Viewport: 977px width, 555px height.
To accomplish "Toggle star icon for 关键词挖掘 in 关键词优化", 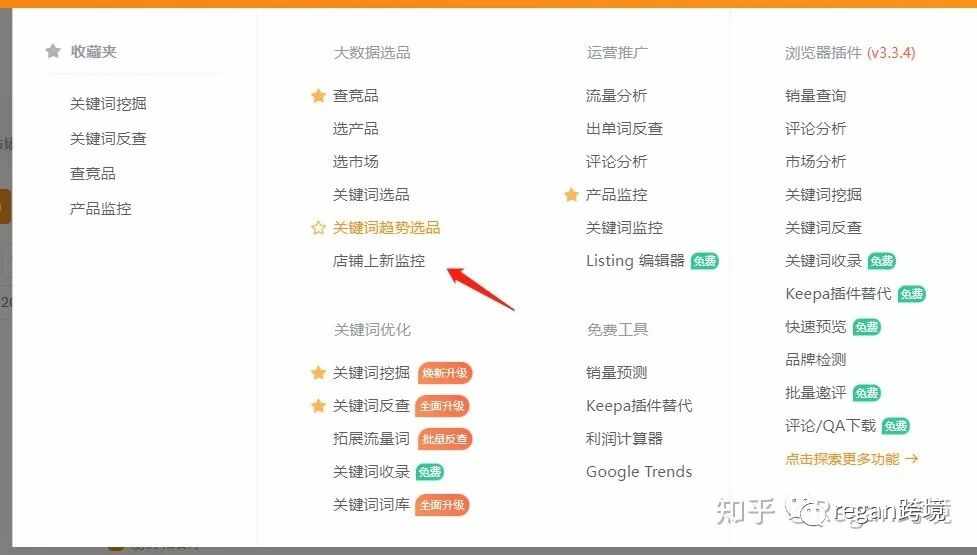I will 318,372.
